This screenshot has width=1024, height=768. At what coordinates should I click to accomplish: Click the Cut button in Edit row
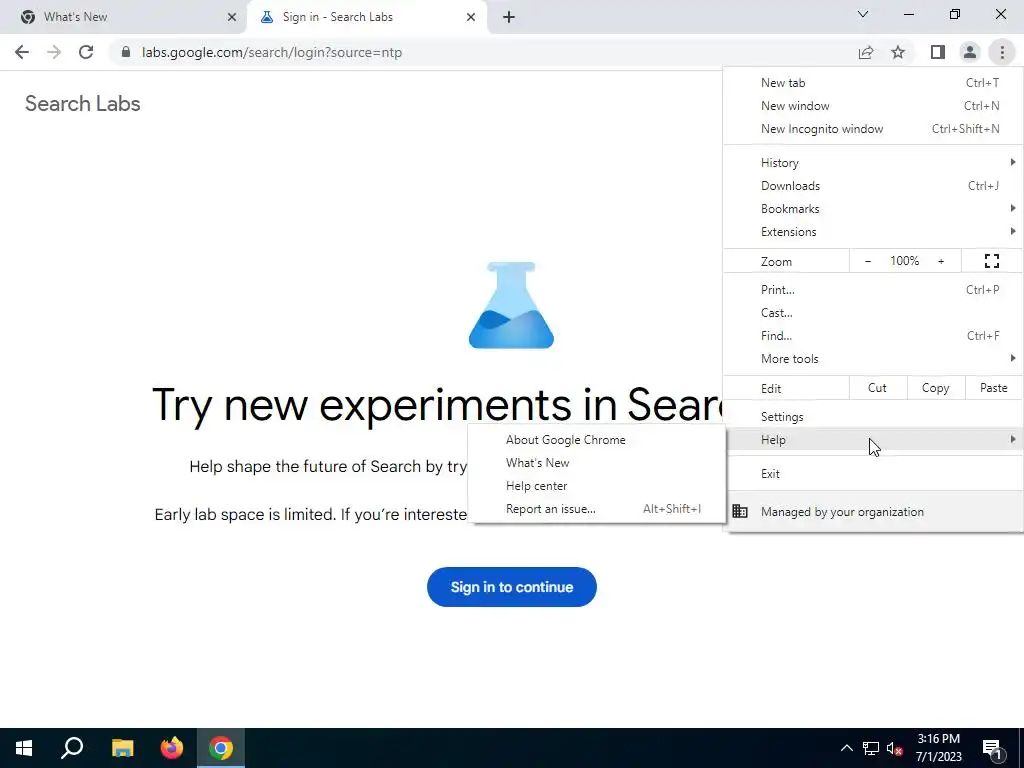(877, 388)
